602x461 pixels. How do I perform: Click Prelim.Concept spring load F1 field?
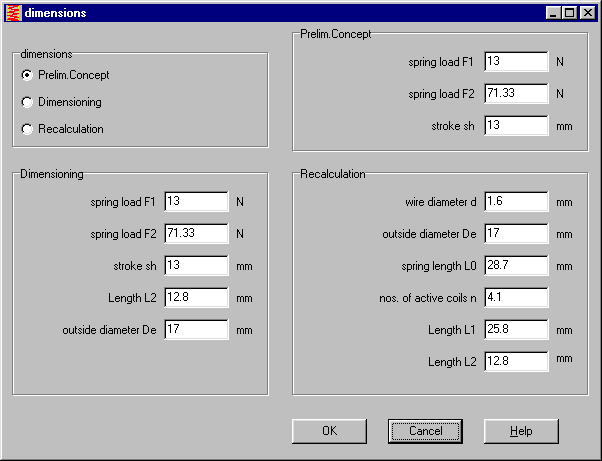pyautogui.click(x=516, y=62)
